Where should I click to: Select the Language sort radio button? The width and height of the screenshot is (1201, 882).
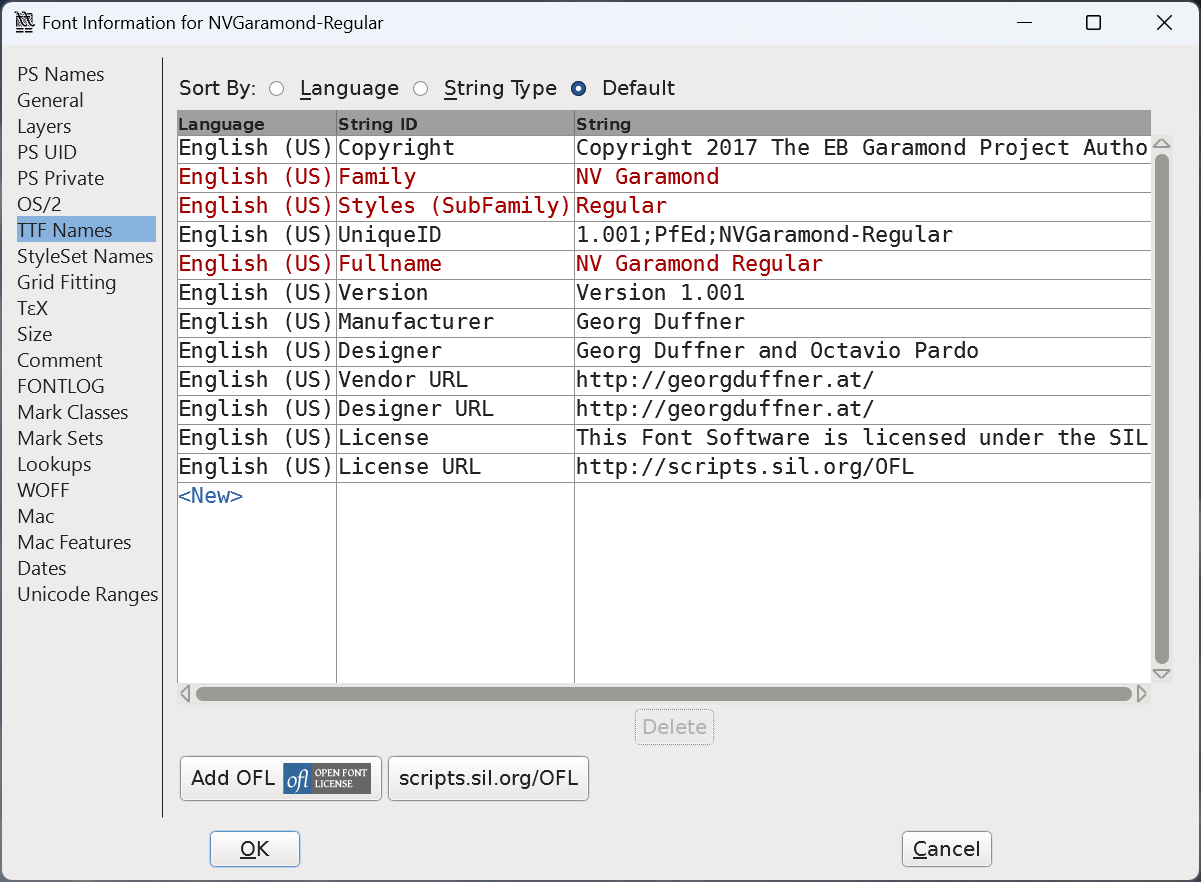point(277,88)
